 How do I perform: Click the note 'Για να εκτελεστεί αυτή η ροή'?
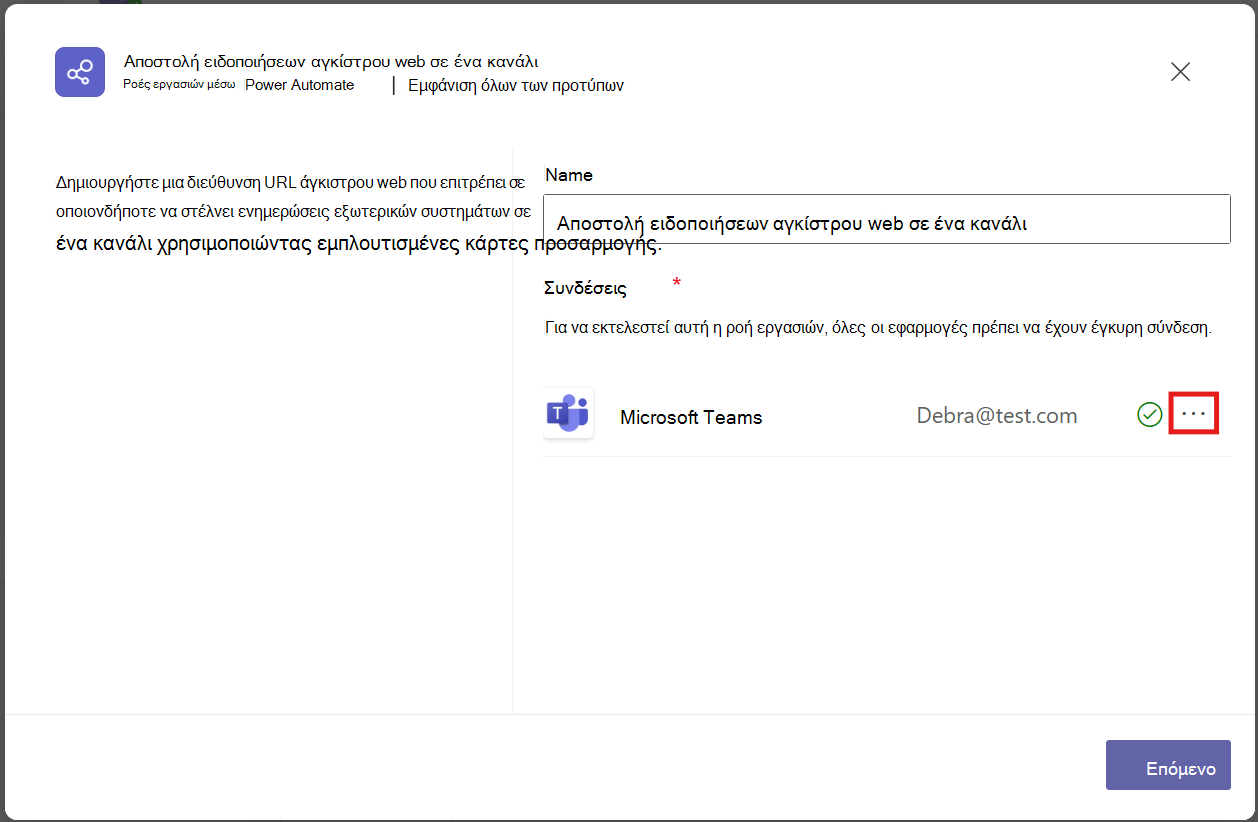tap(878, 328)
